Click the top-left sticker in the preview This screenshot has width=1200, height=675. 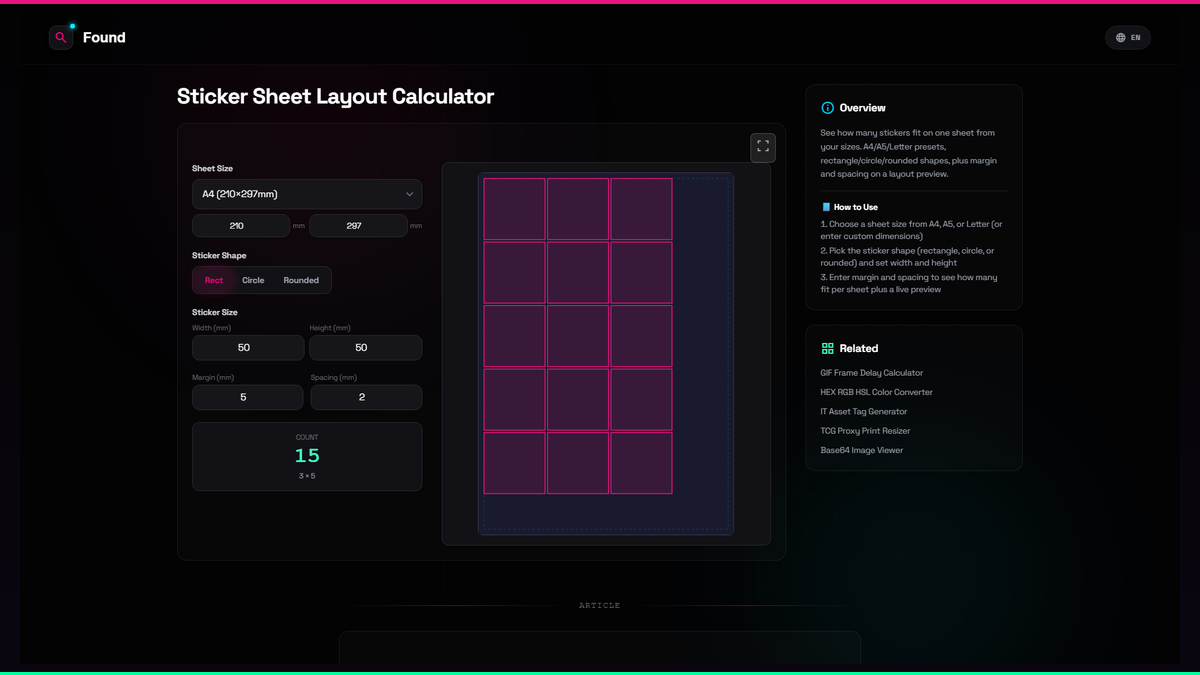515,209
